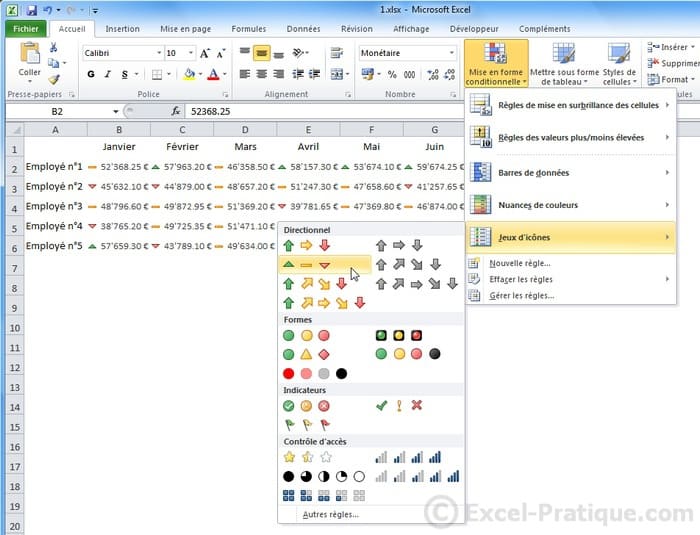Select check exclamation cross symbols set

399,405
